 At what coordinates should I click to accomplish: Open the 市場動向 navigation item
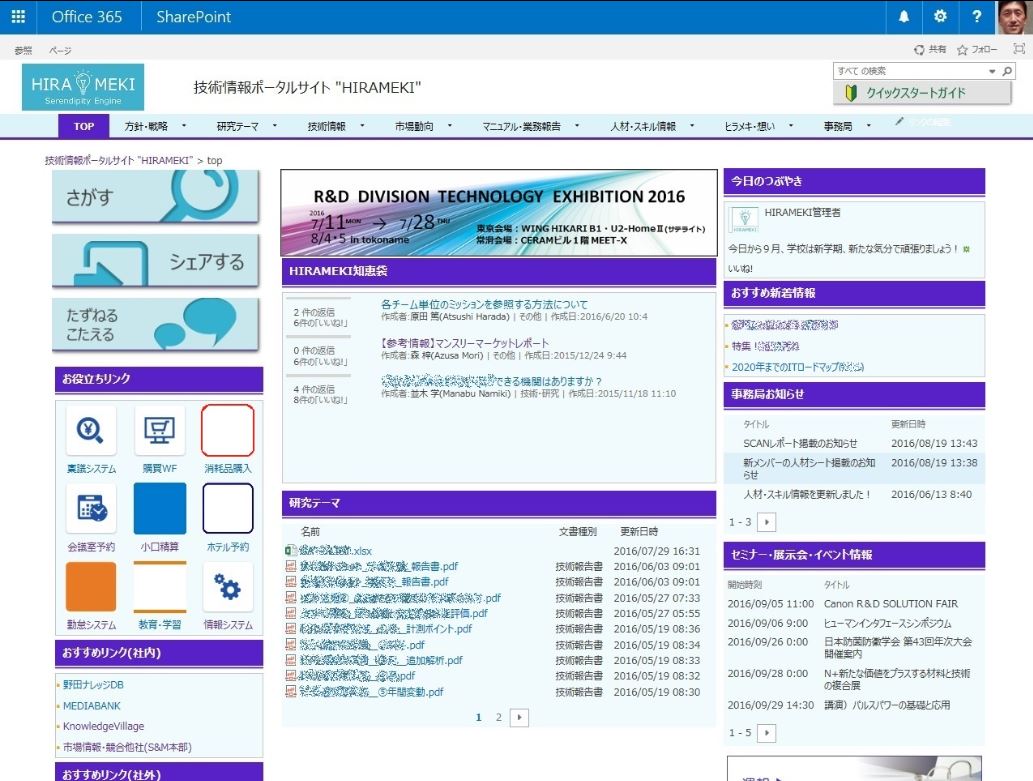(x=414, y=126)
